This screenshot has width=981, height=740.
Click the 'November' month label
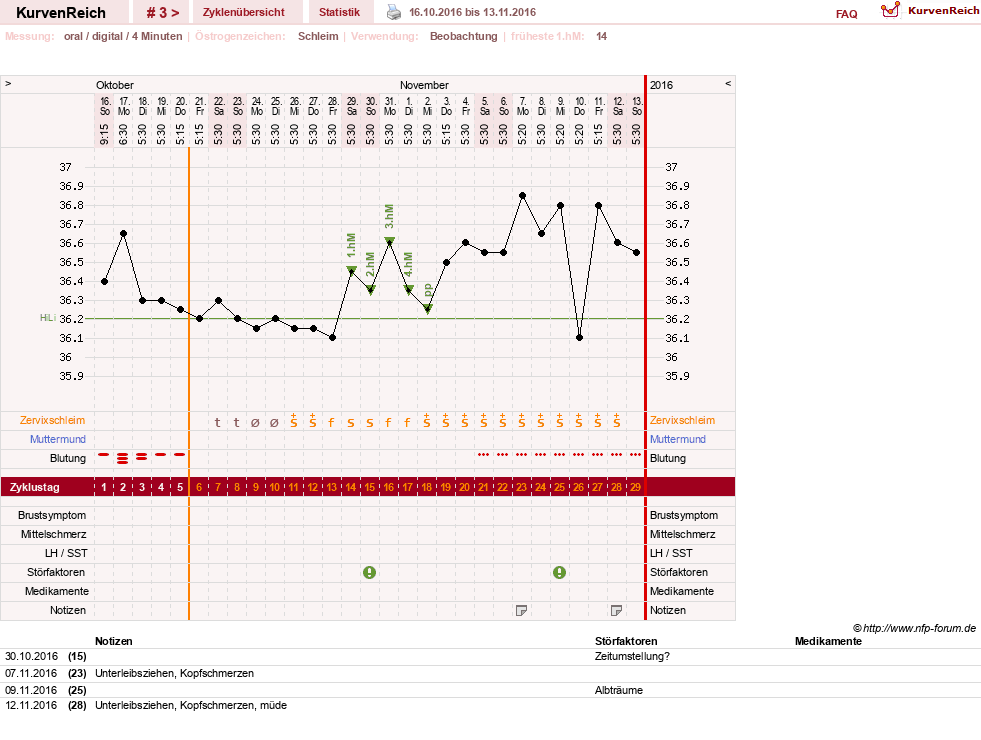tap(424, 85)
